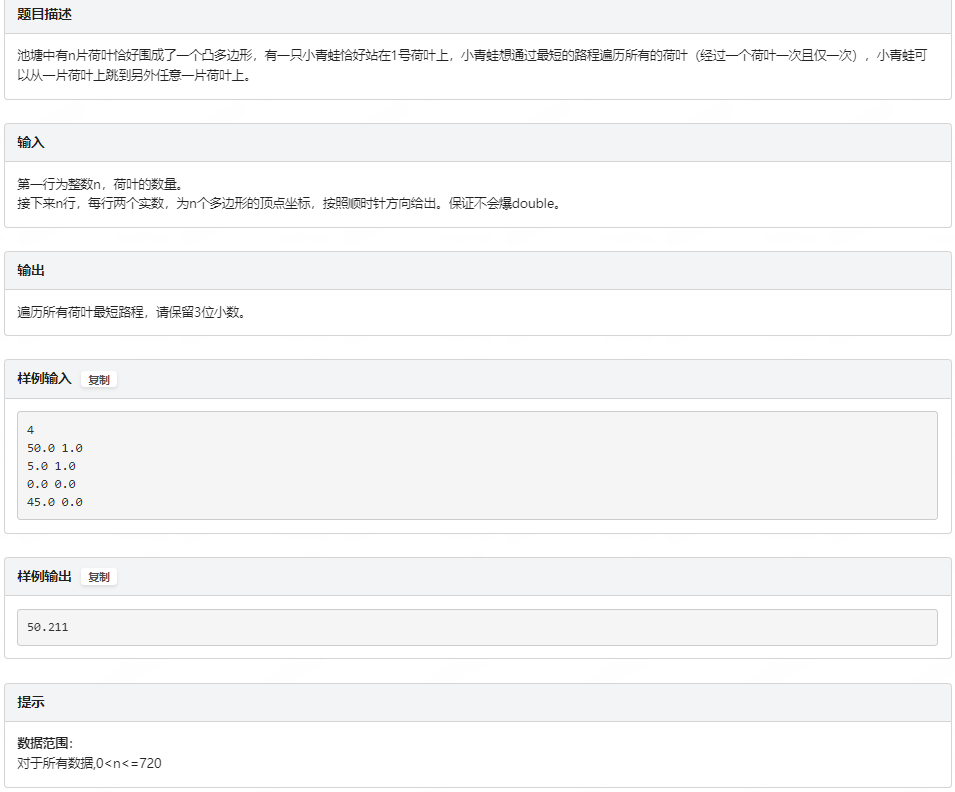Click the 提示 section heading

coord(31,702)
